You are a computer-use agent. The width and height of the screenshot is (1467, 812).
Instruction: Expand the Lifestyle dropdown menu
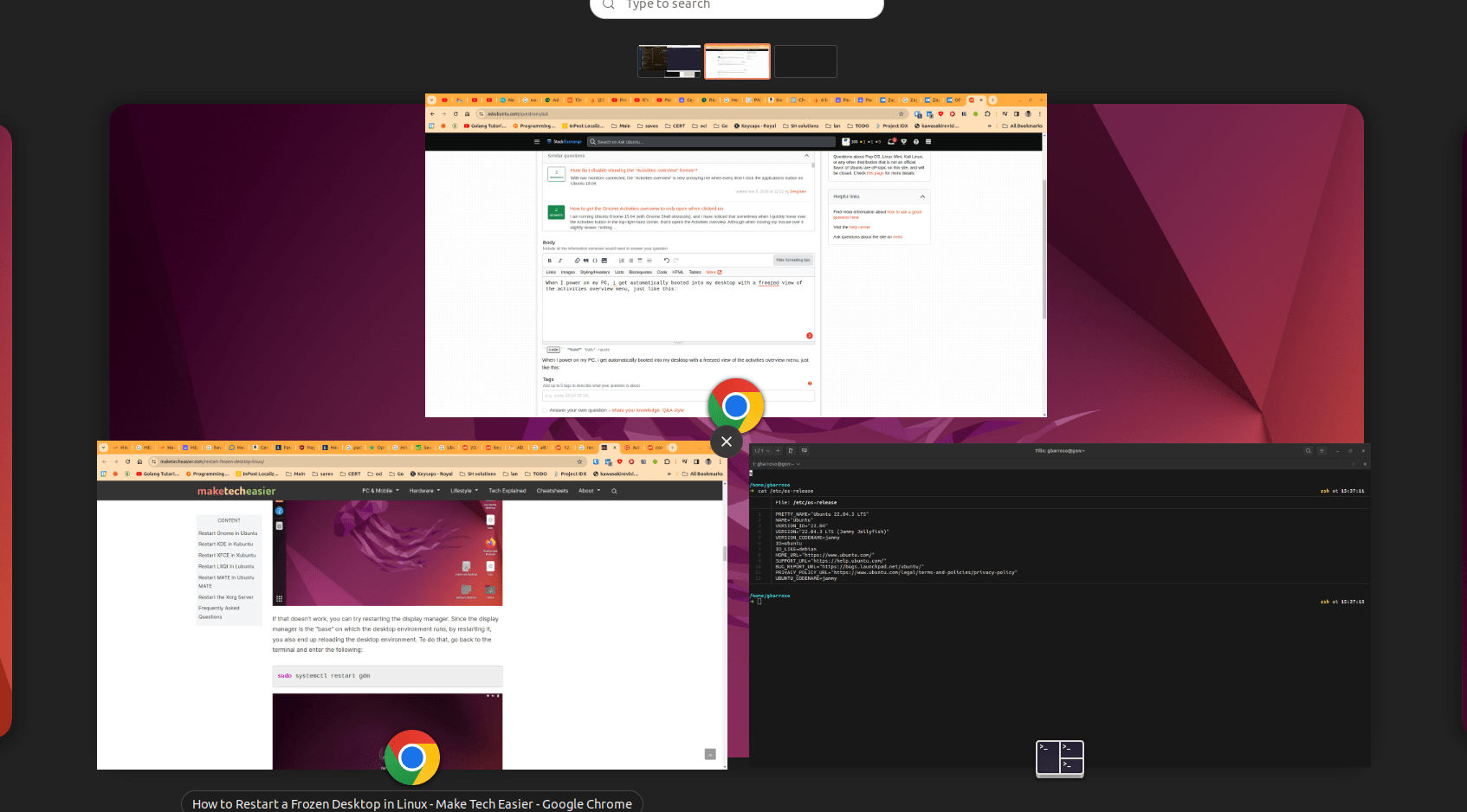coord(463,491)
